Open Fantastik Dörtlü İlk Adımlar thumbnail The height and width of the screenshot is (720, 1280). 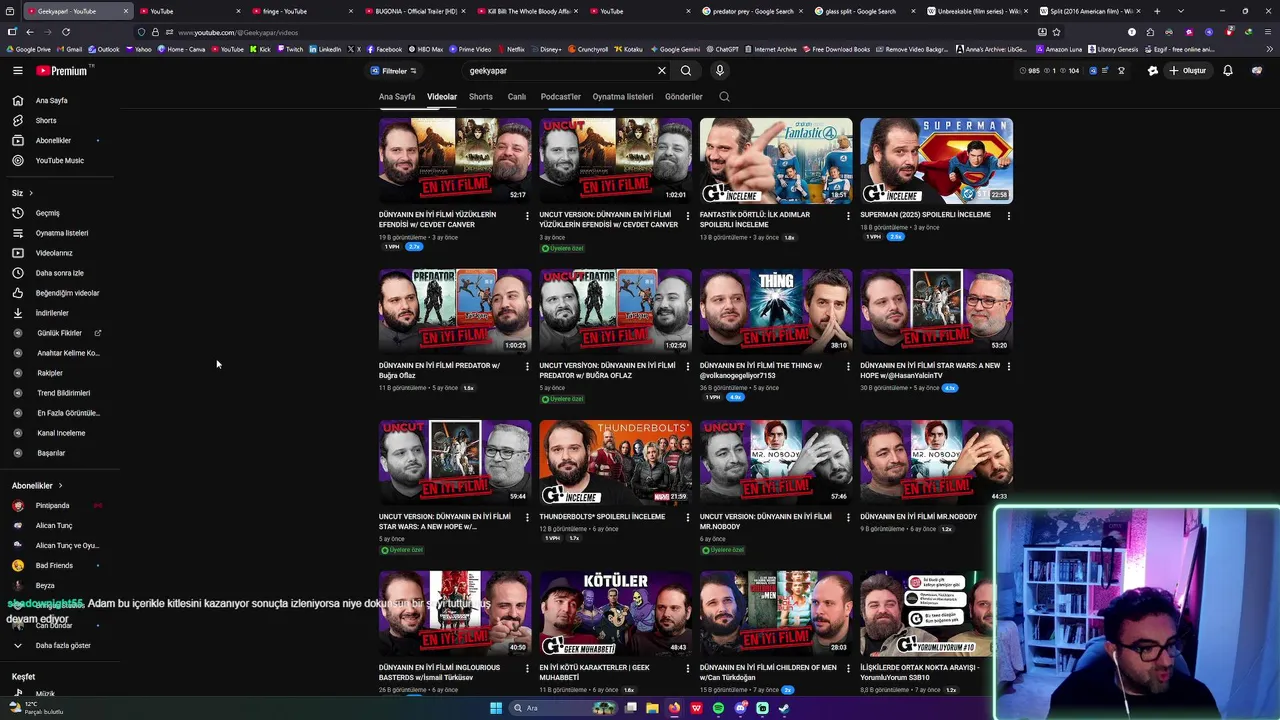pos(776,161)
